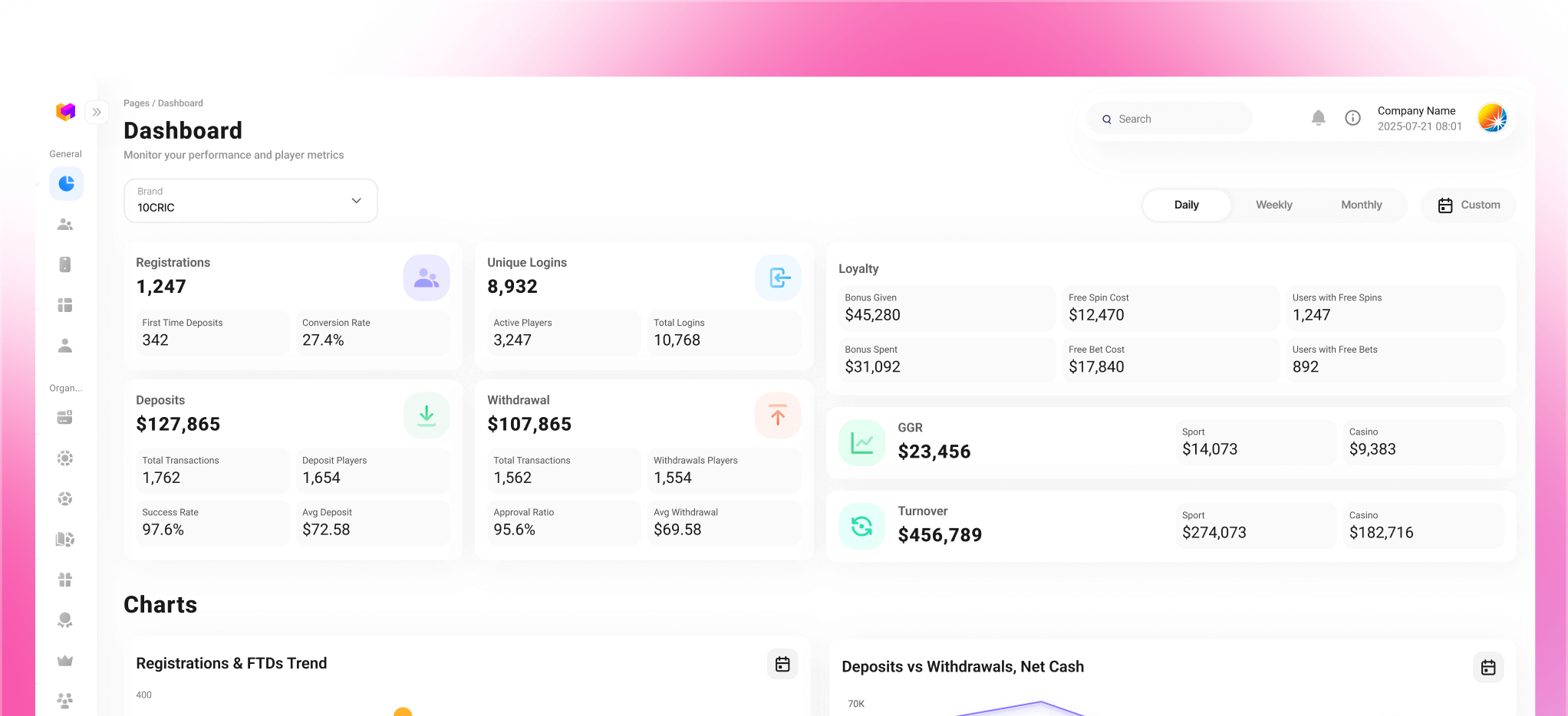
Task: Collapse the sidebar using the chevron button
Action: tap(97, 112)
